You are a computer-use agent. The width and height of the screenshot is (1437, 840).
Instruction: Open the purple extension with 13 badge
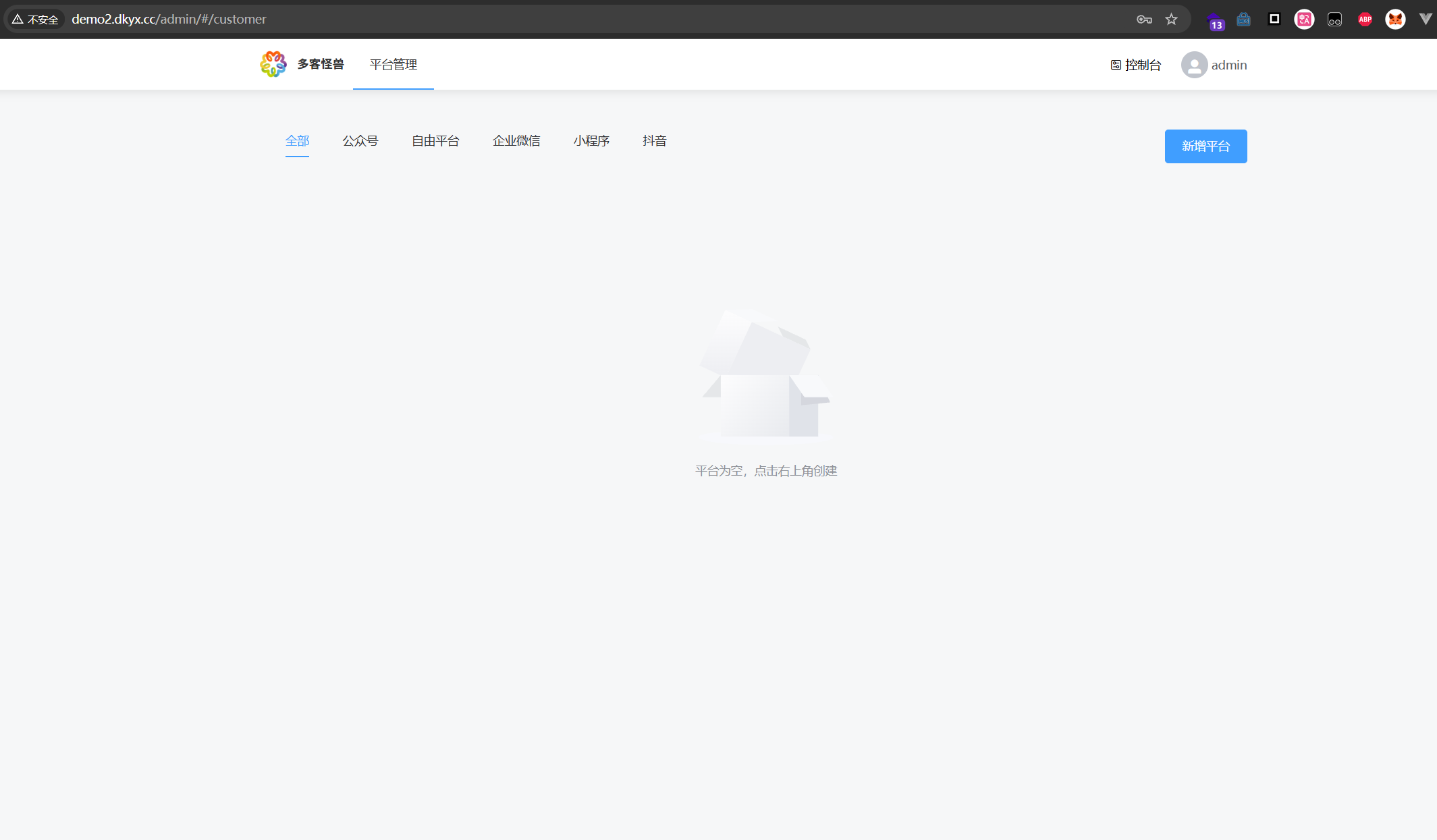1214,20
